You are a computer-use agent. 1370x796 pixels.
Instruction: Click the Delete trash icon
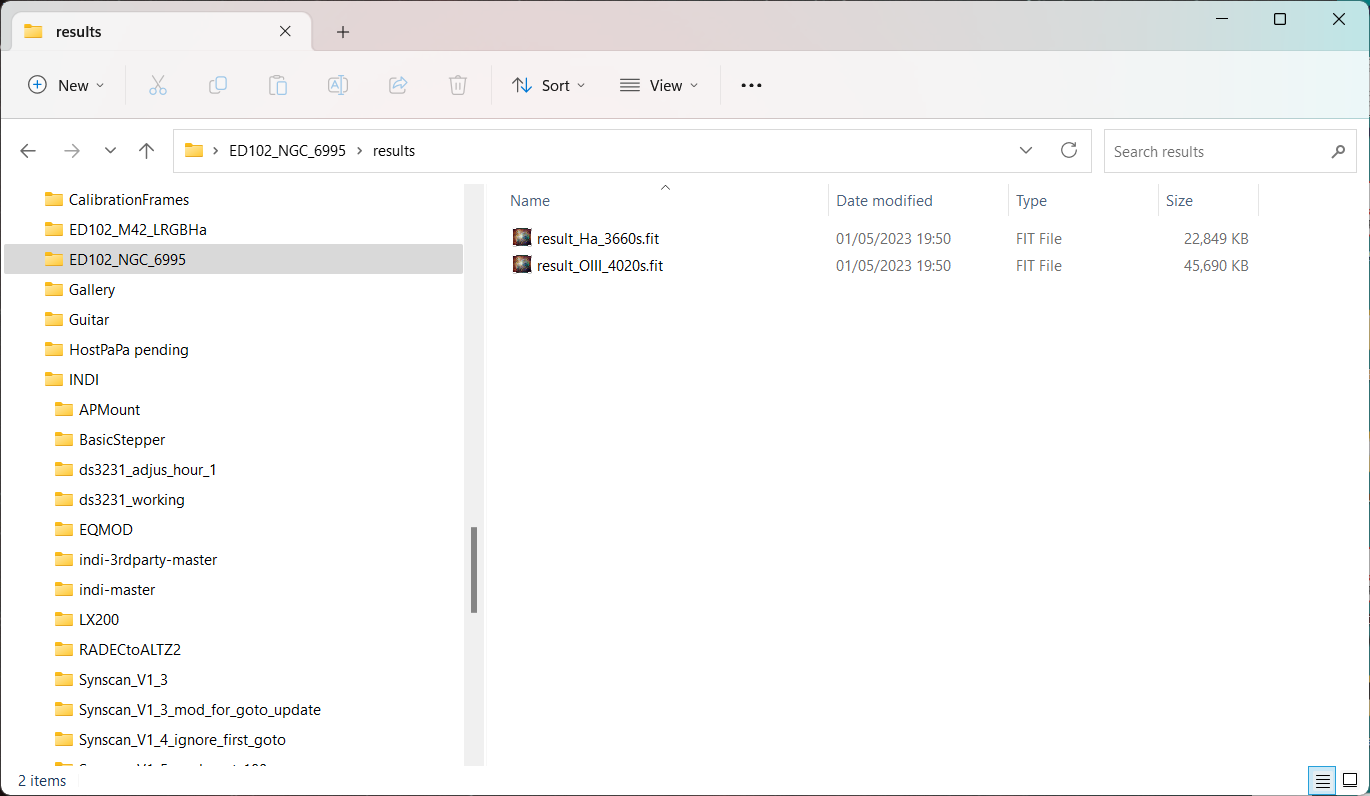click(458, 86)
